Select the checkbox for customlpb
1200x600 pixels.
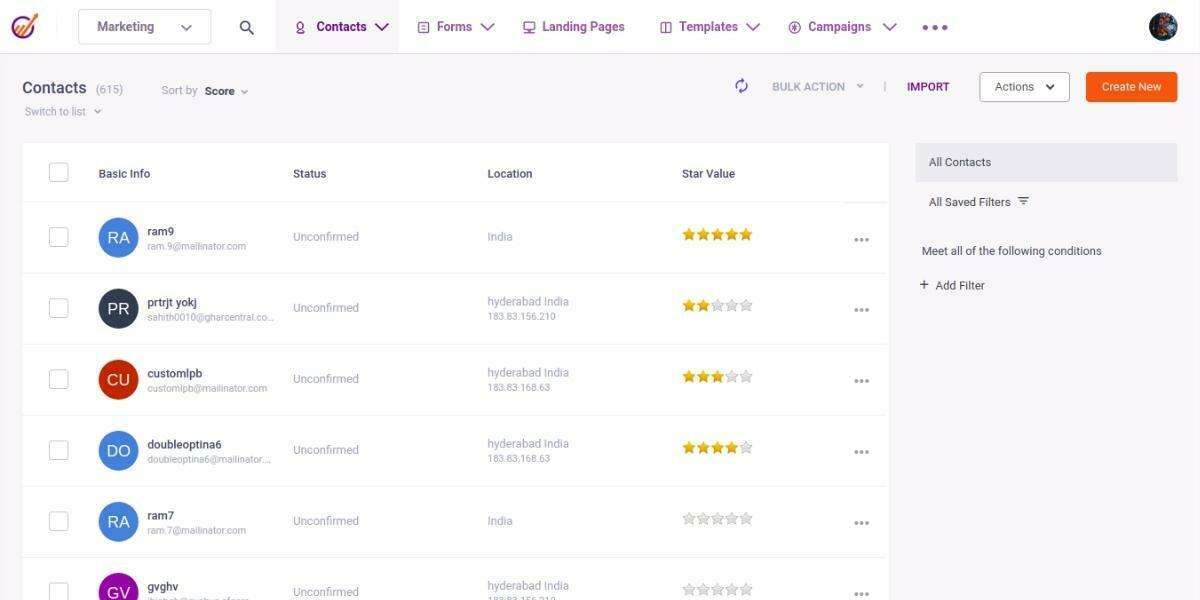coord(58,379)
